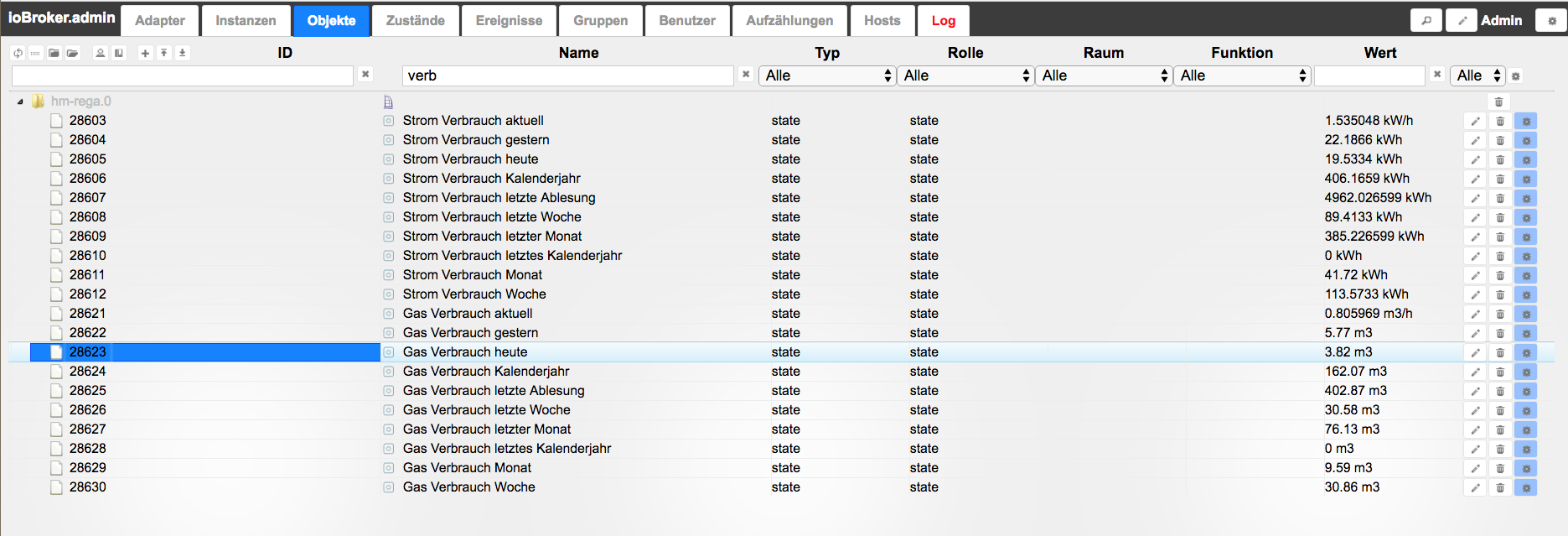
Task: Click the Name filter field containing verb
Action: tap(568, 75)
